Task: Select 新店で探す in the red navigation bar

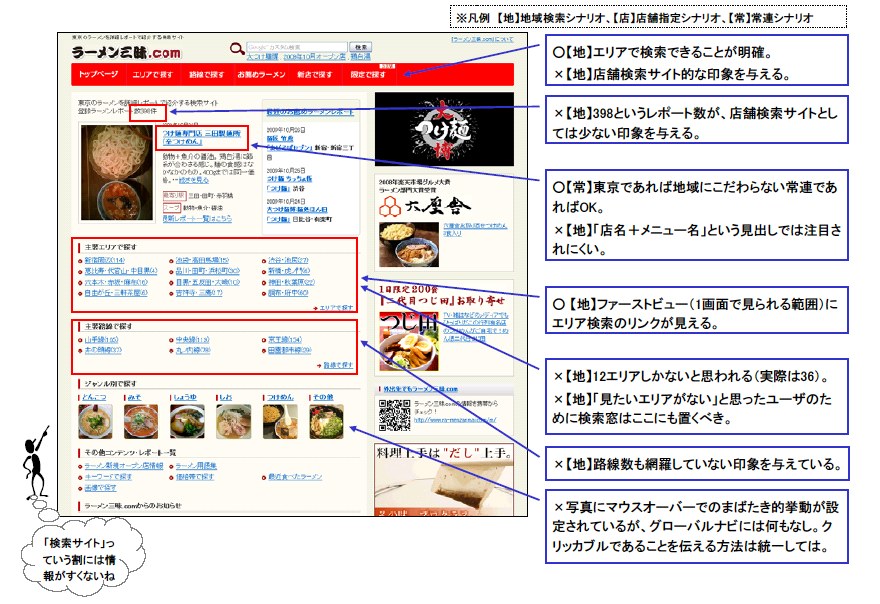Action: [x=314, y=74]
